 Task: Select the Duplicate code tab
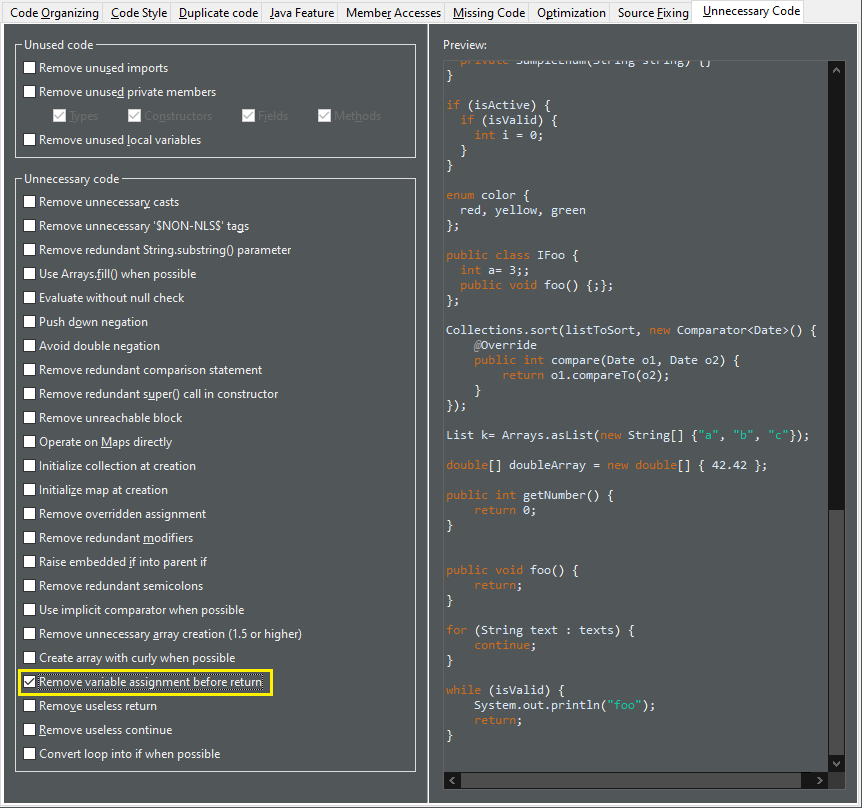pos(218,13)
